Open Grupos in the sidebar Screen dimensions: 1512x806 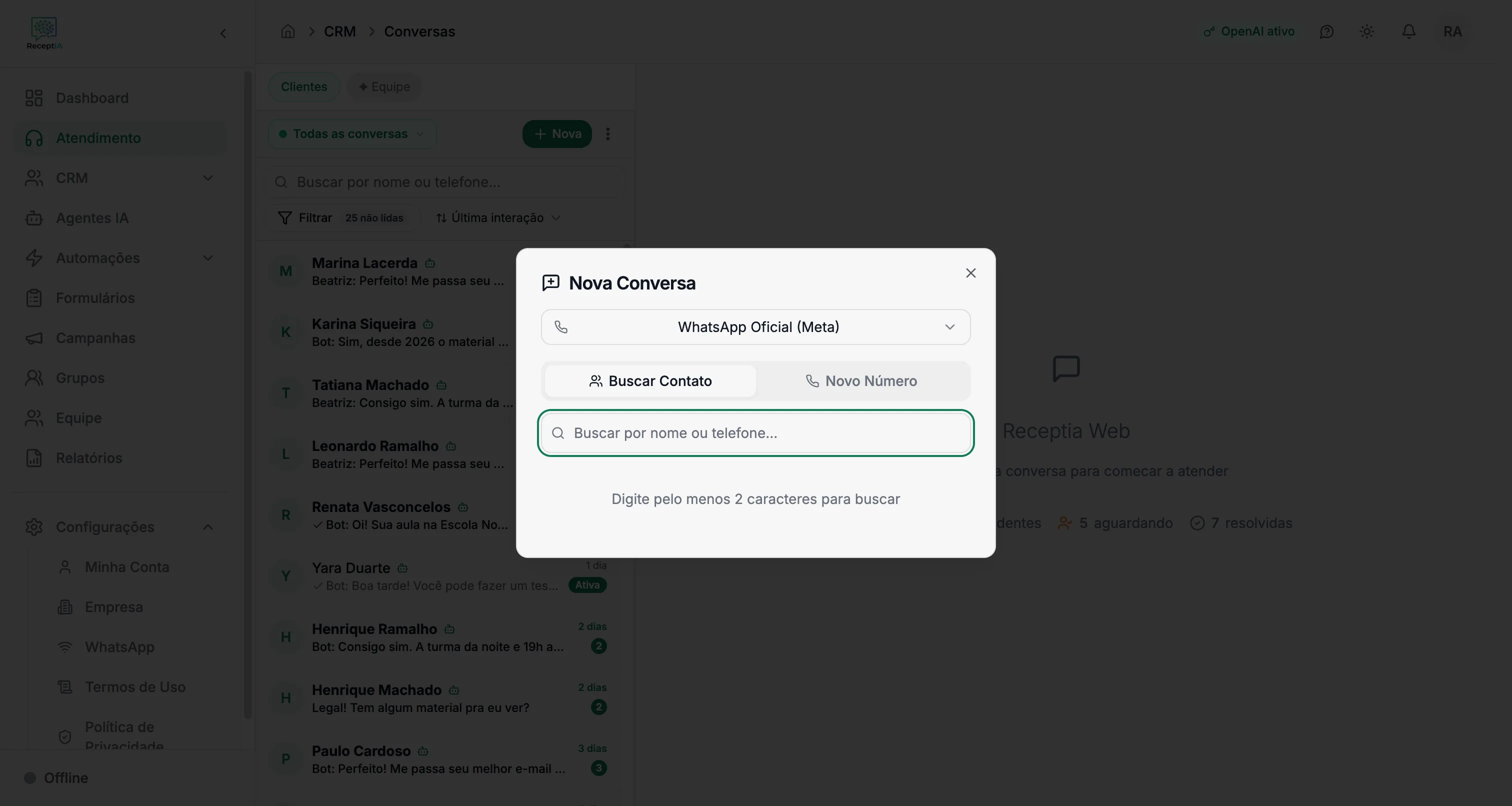[x=119, y=377]
